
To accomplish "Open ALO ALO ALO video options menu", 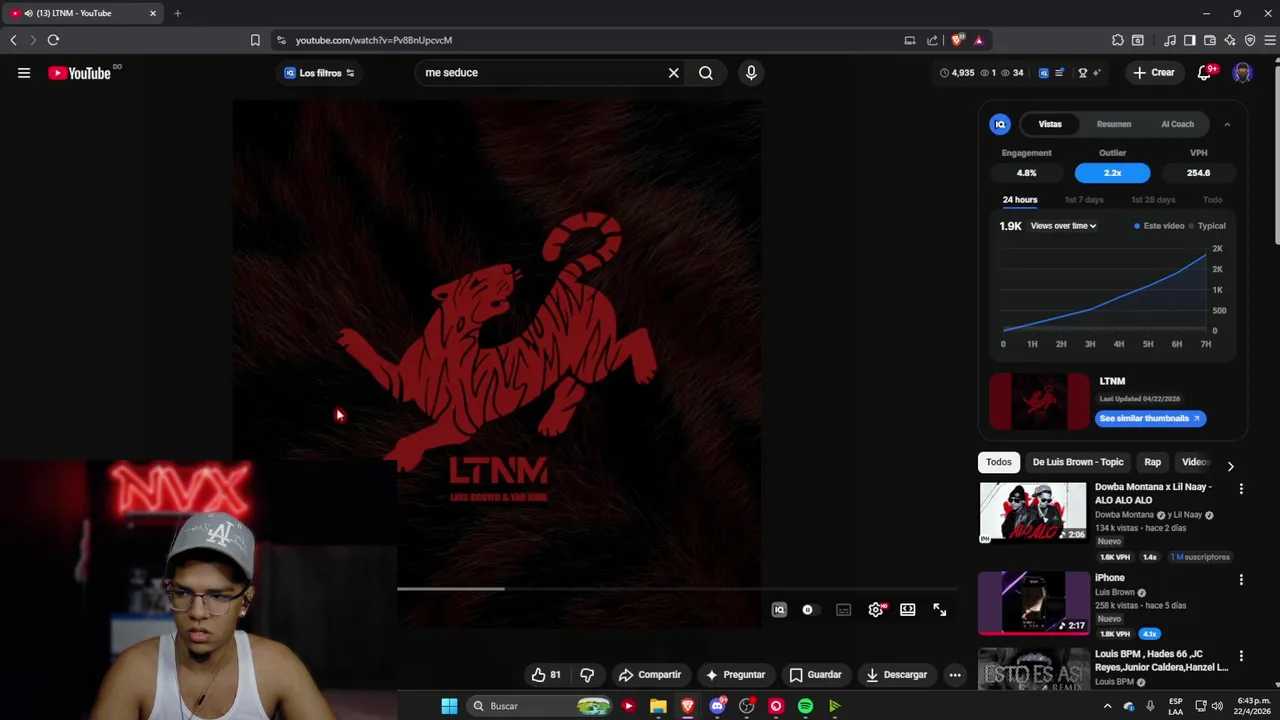I will [1241, 489].
